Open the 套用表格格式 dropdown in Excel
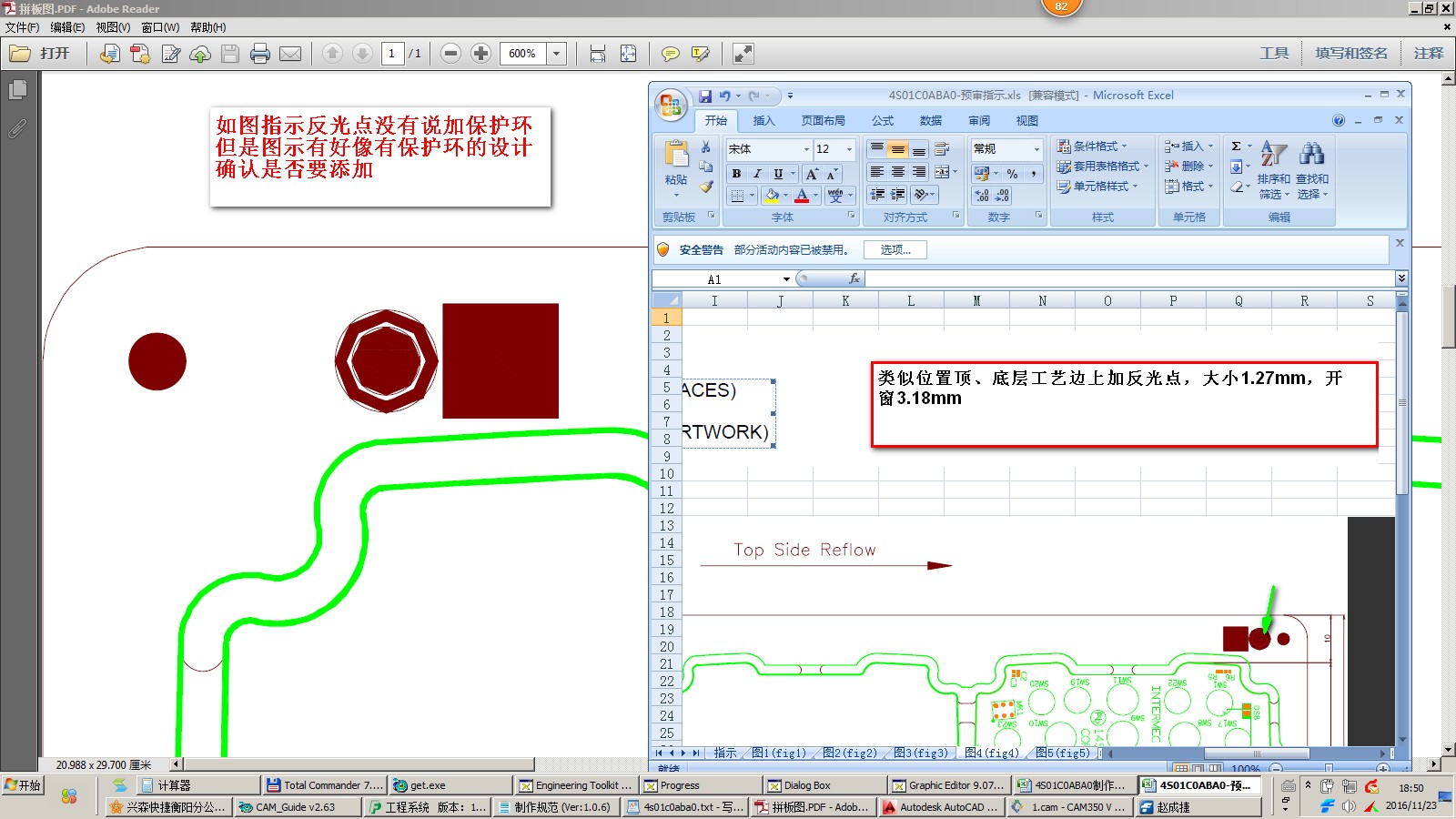Image resolution: width=1456 pixels, height=819 pixels. point(1103,167)
